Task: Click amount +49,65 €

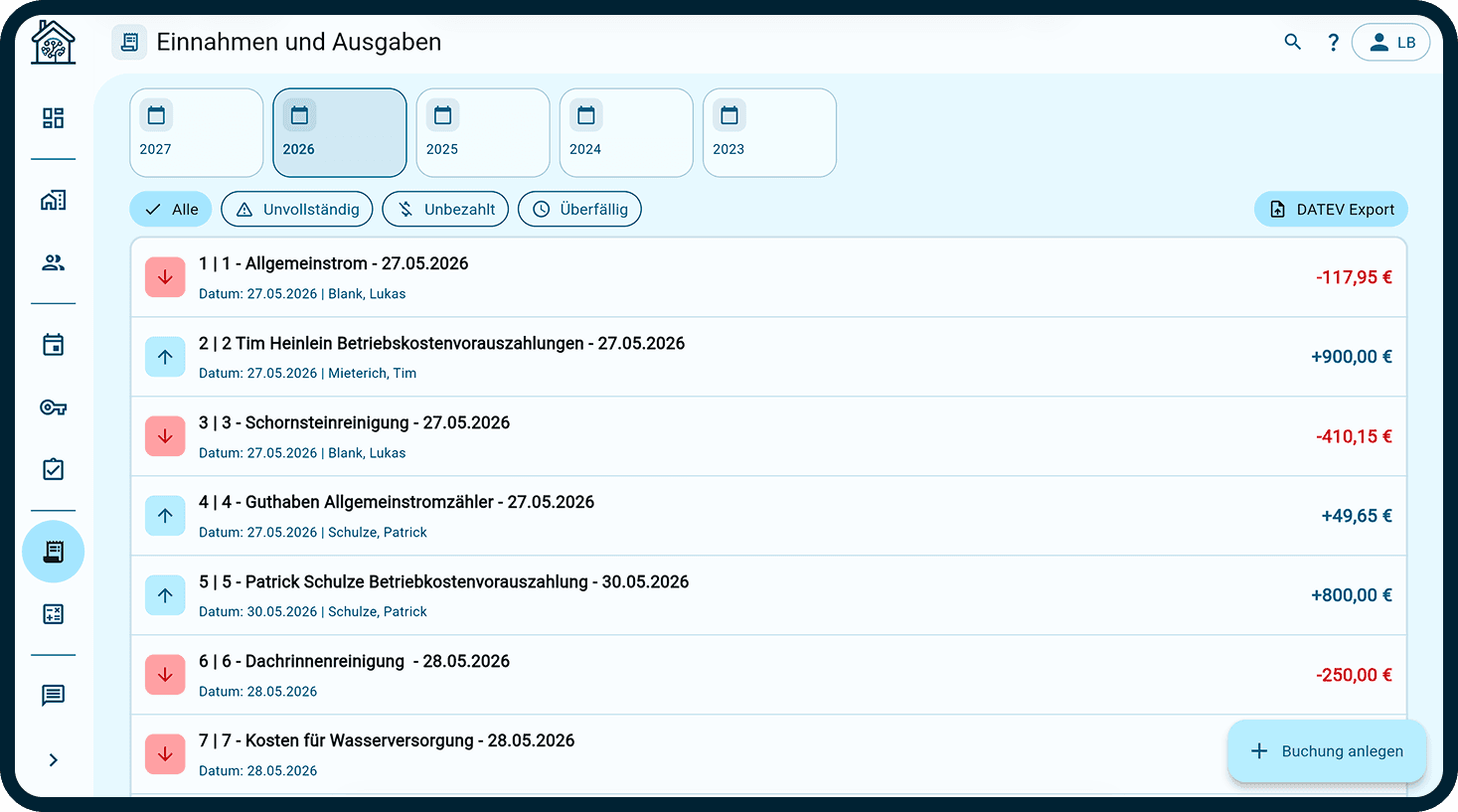Action: click(1357, 516)
